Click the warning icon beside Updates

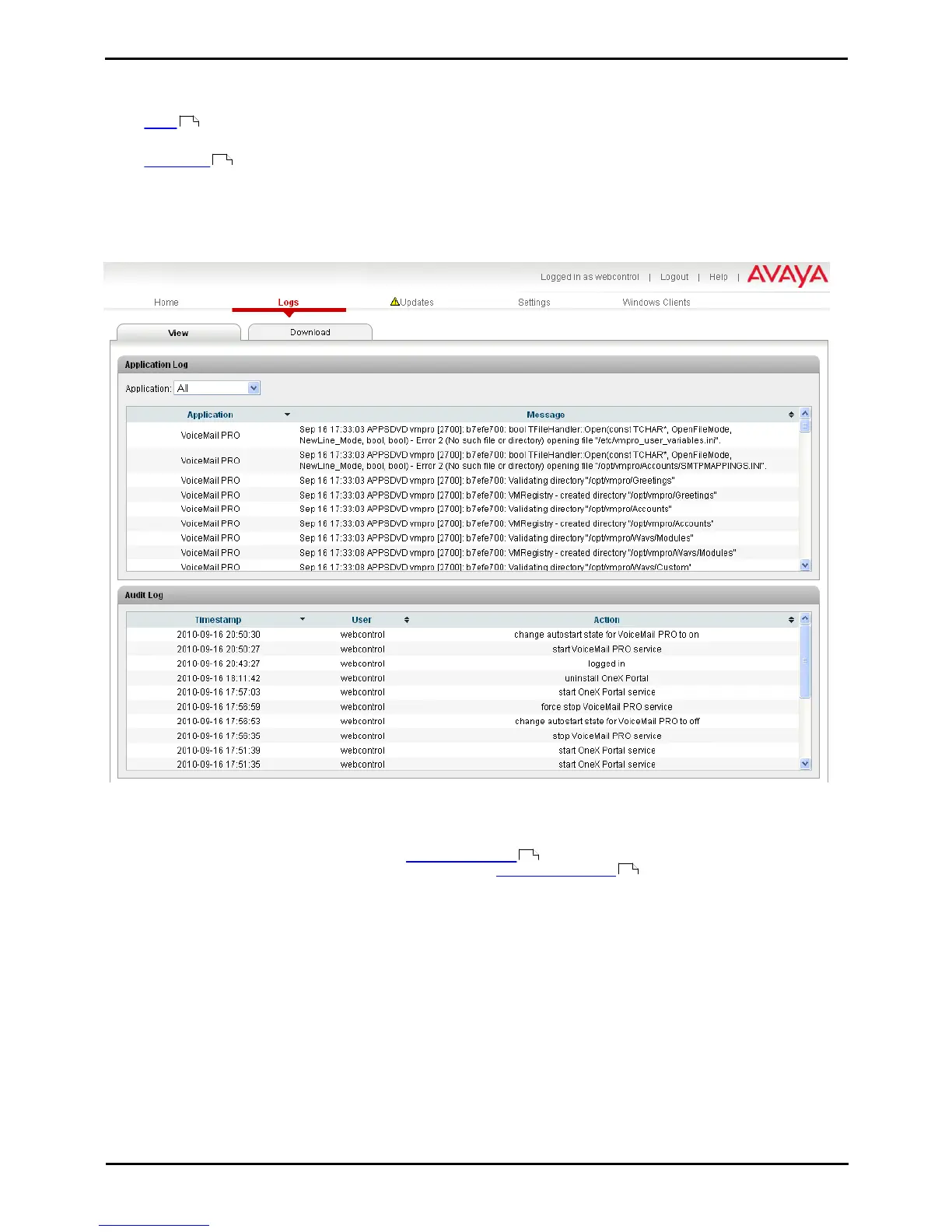tap(395, 302)
